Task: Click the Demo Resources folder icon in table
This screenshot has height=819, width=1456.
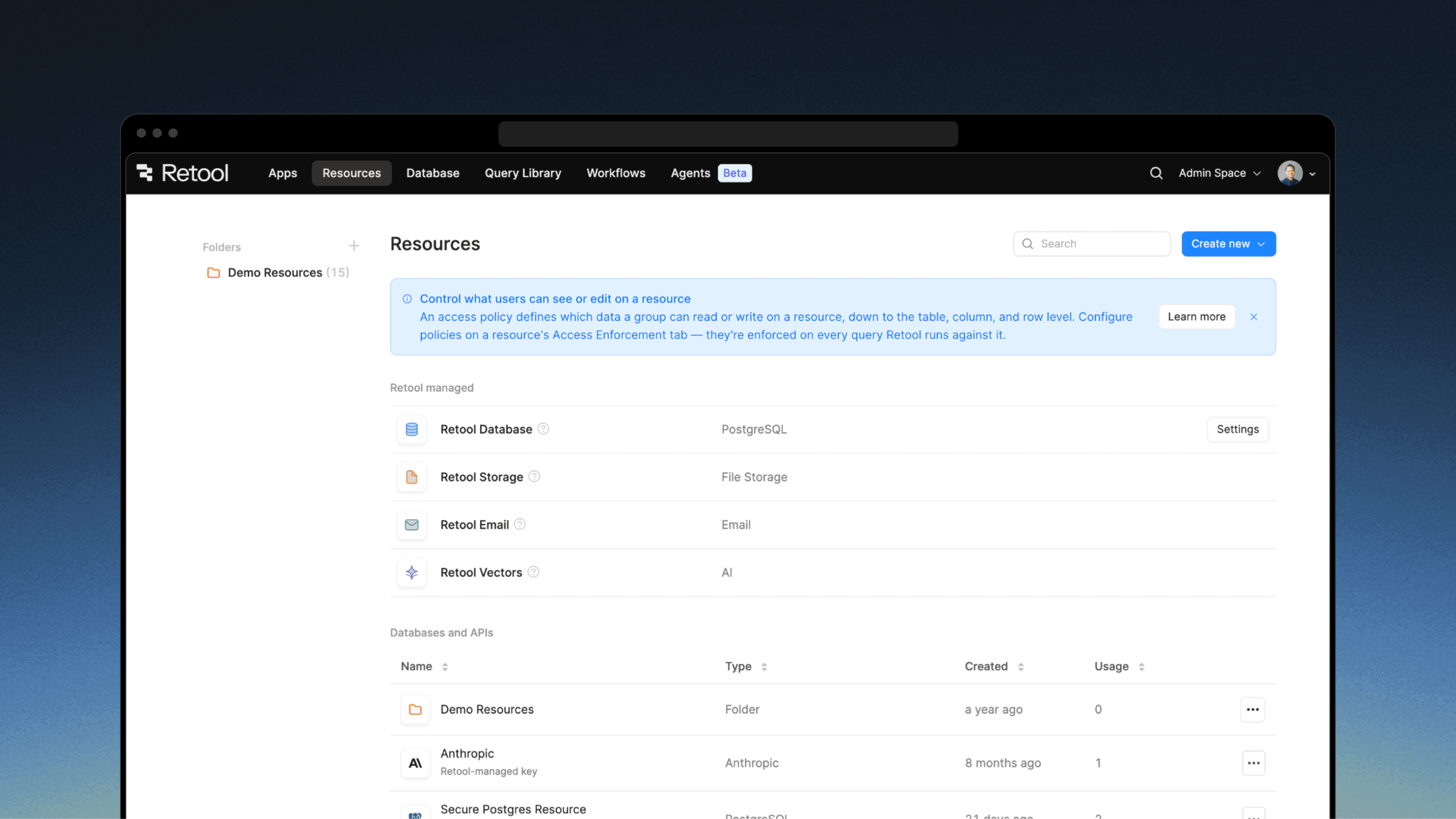Action: pos(416,709)
